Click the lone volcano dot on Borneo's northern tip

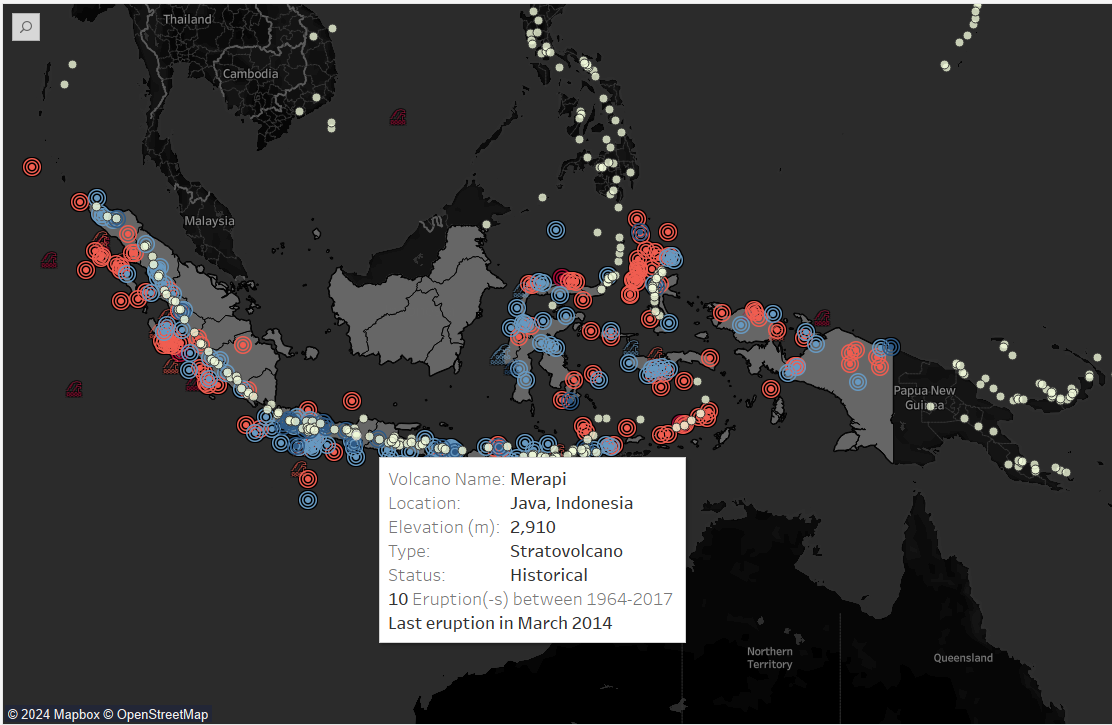[486, 224]
